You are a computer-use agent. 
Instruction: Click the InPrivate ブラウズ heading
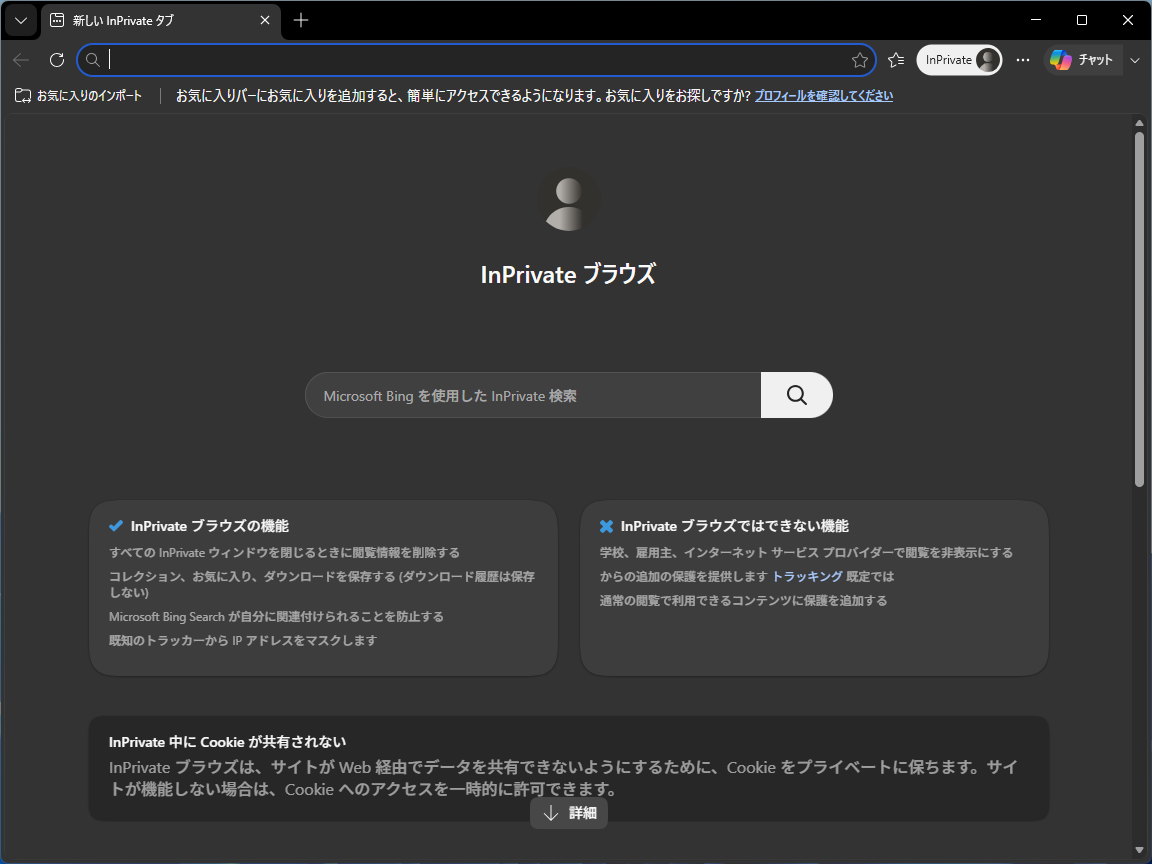pos(568,275)
